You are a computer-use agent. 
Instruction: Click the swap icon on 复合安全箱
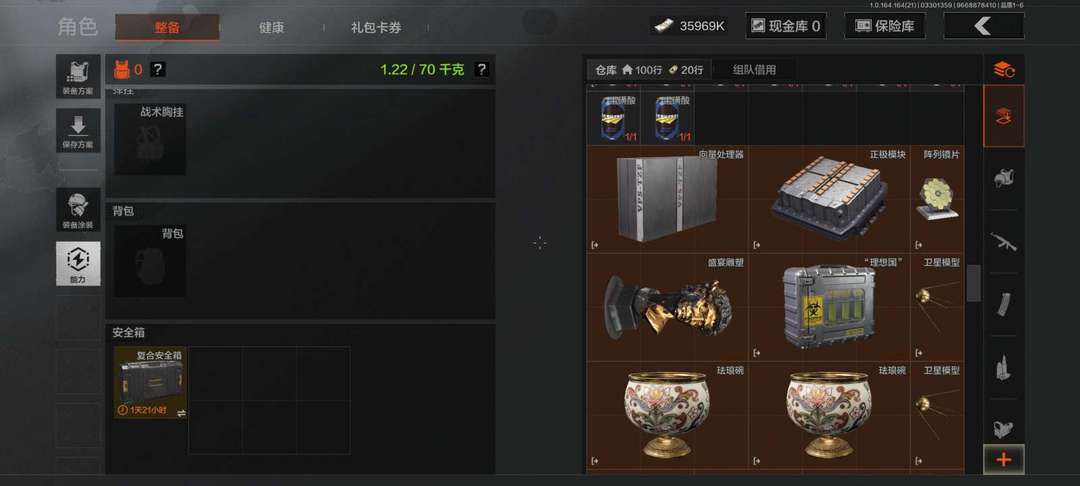tap(181, 412)
